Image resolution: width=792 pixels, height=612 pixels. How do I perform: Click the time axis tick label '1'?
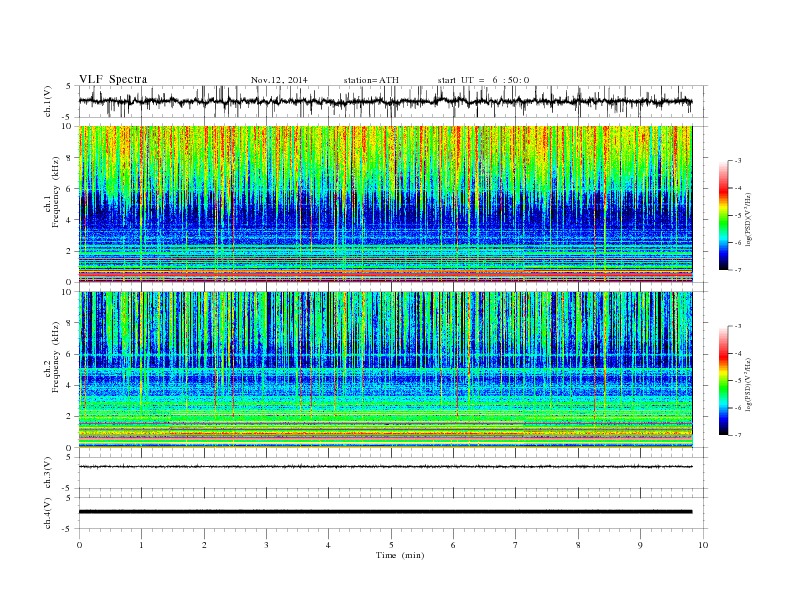(141, 545)
